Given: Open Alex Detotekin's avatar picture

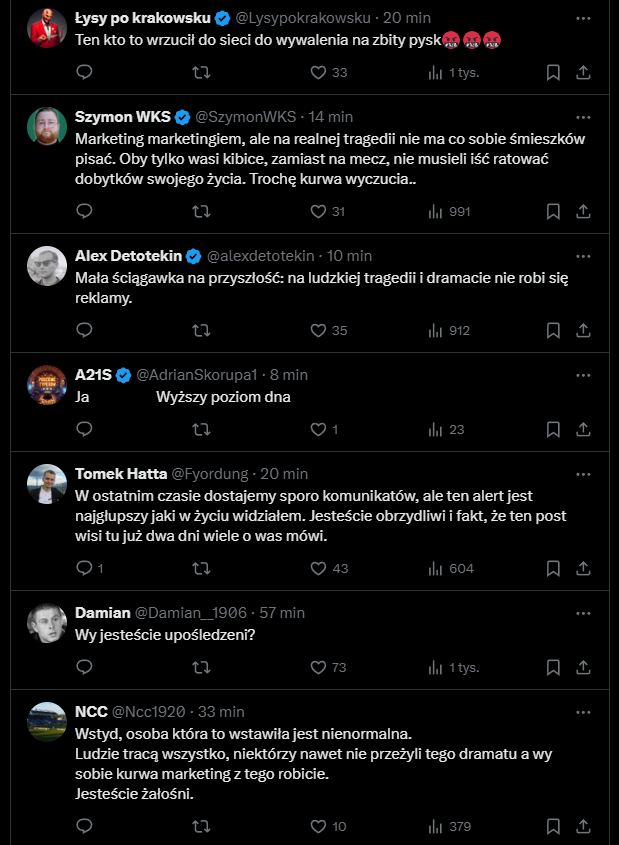Looking at the screenshot, I should click(47, 266).
